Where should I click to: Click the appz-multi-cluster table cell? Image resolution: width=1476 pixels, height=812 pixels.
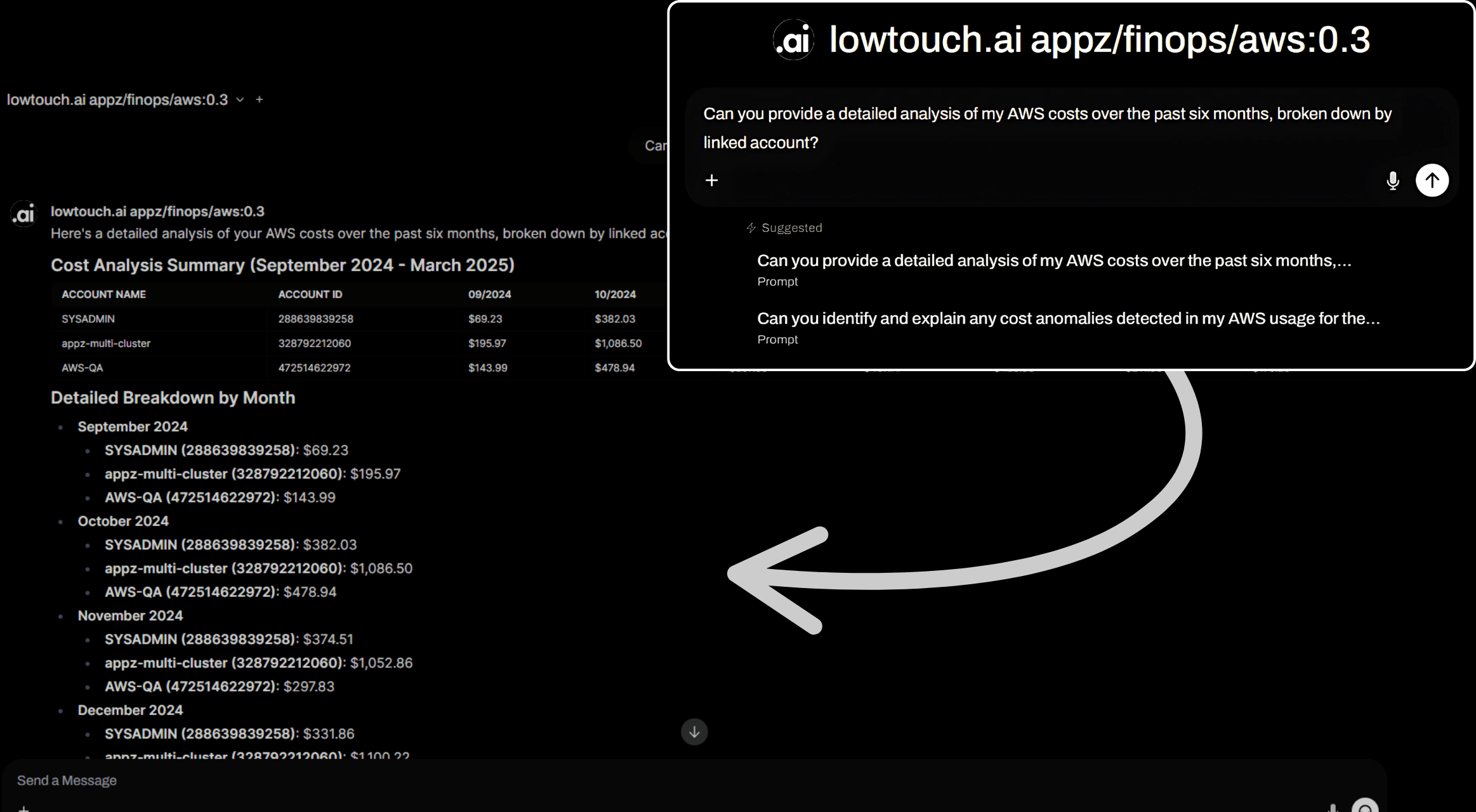pyautogui.click(x=106, y=343)
